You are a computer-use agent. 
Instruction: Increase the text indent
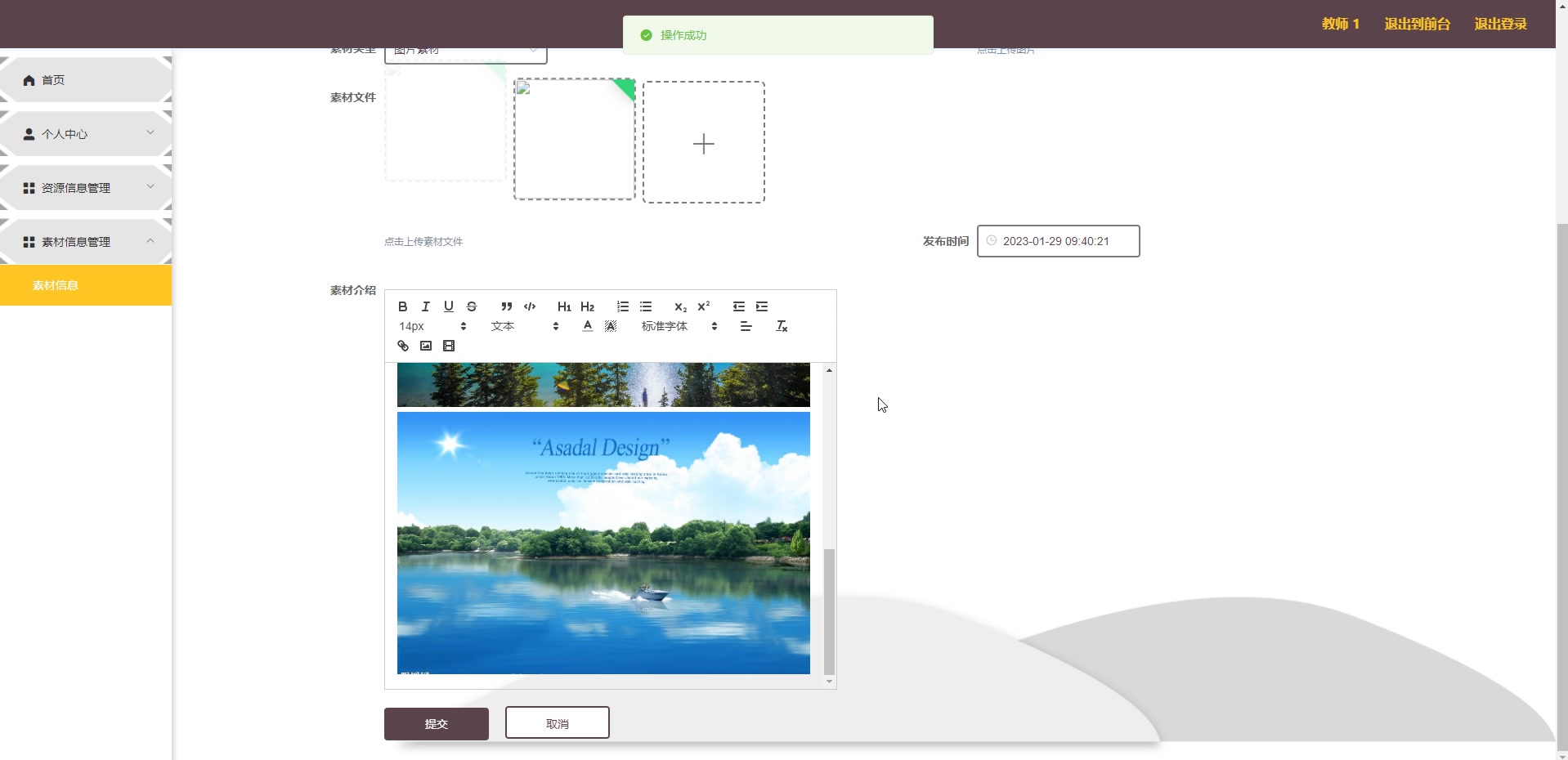tap(762, 306)
